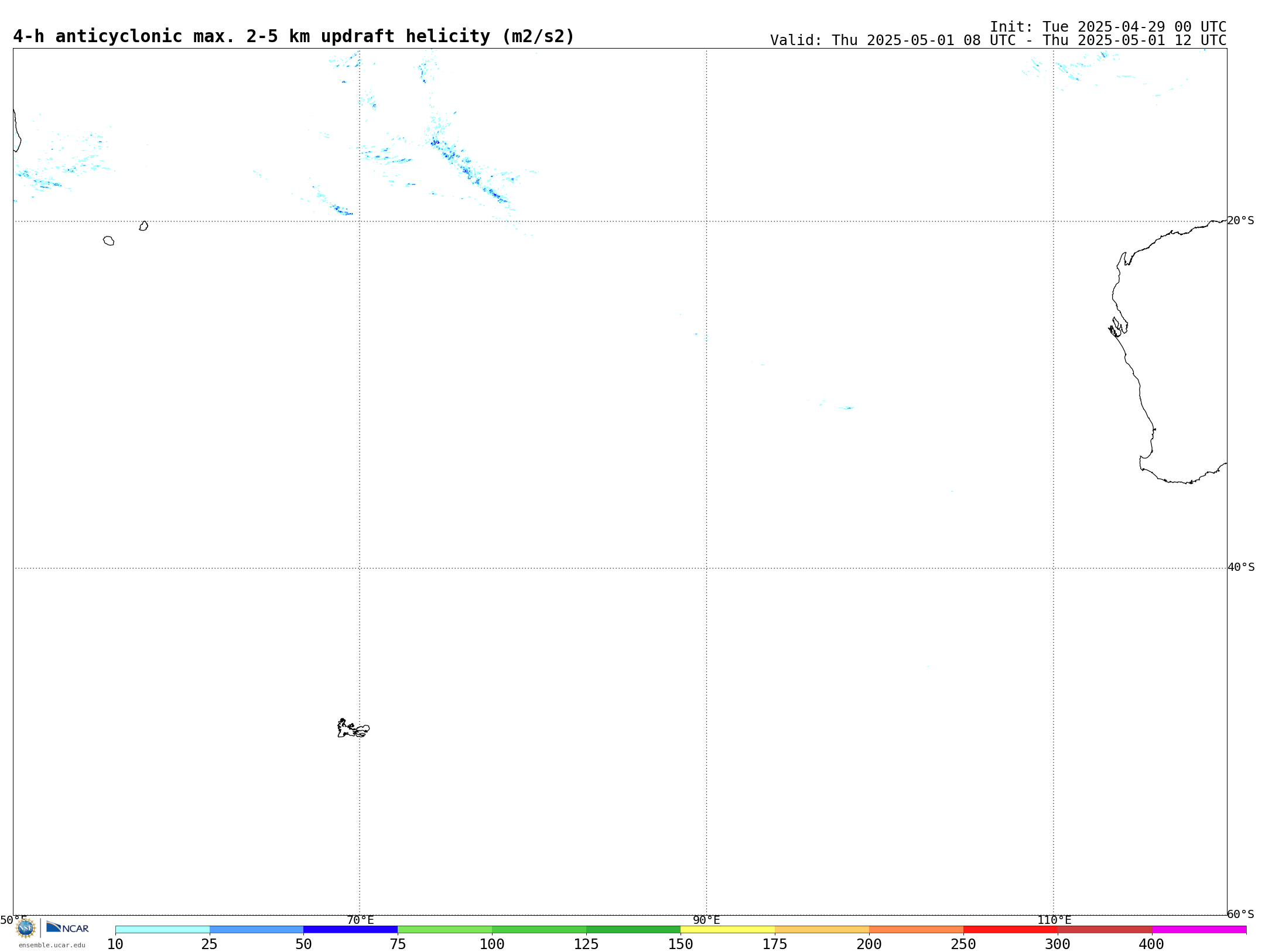Image resolution: width=1265 pixels, height=952 pixels.
Task: Click the colorbar tick label 400
Action: coord(1153,944)
